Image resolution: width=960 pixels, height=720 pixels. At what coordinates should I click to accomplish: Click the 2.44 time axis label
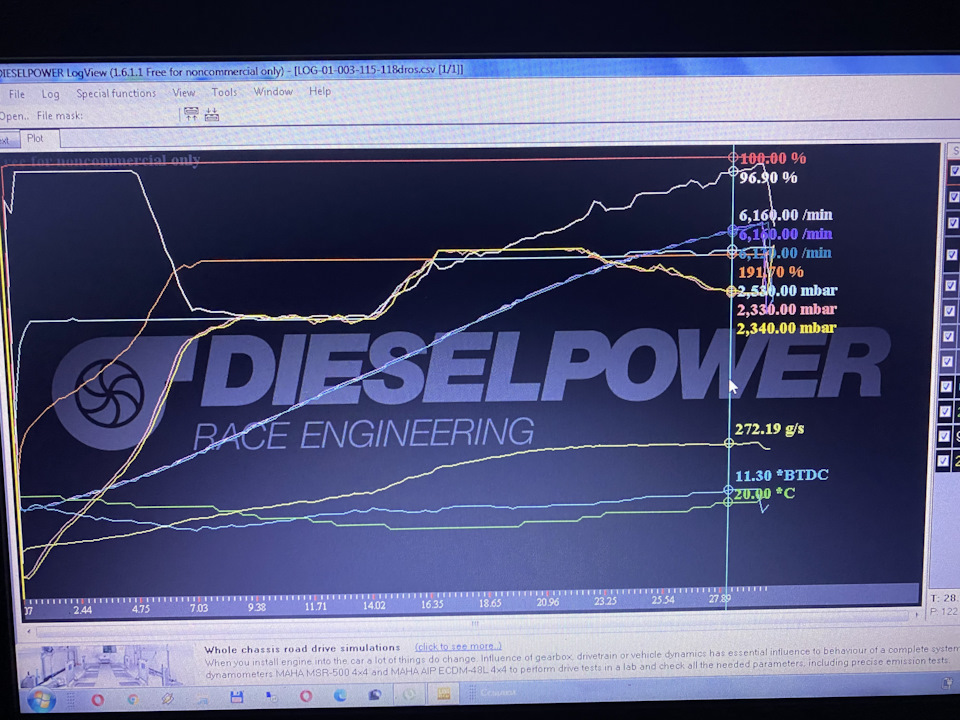(x=83, y=610)
